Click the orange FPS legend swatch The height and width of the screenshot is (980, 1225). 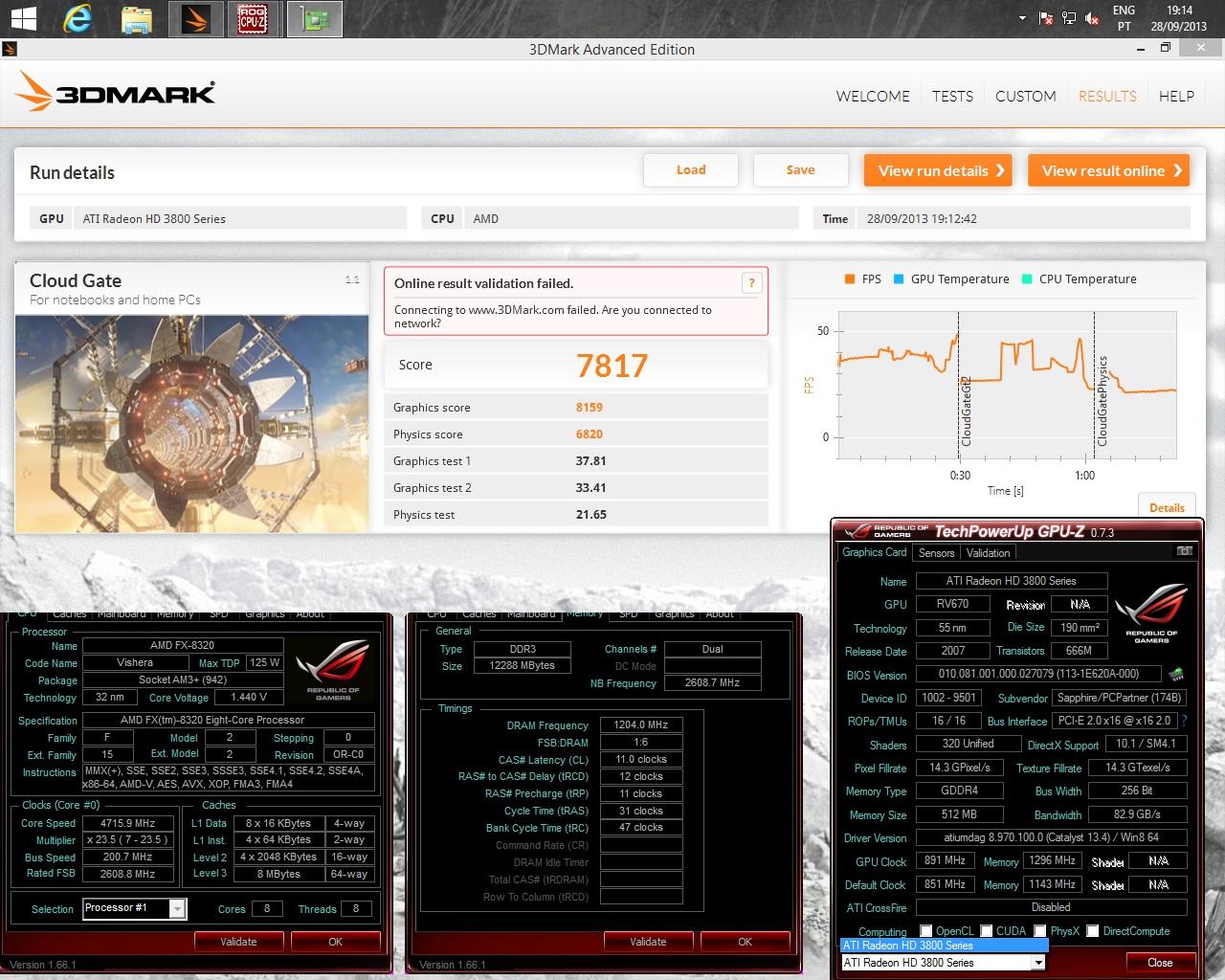(849, 279)
